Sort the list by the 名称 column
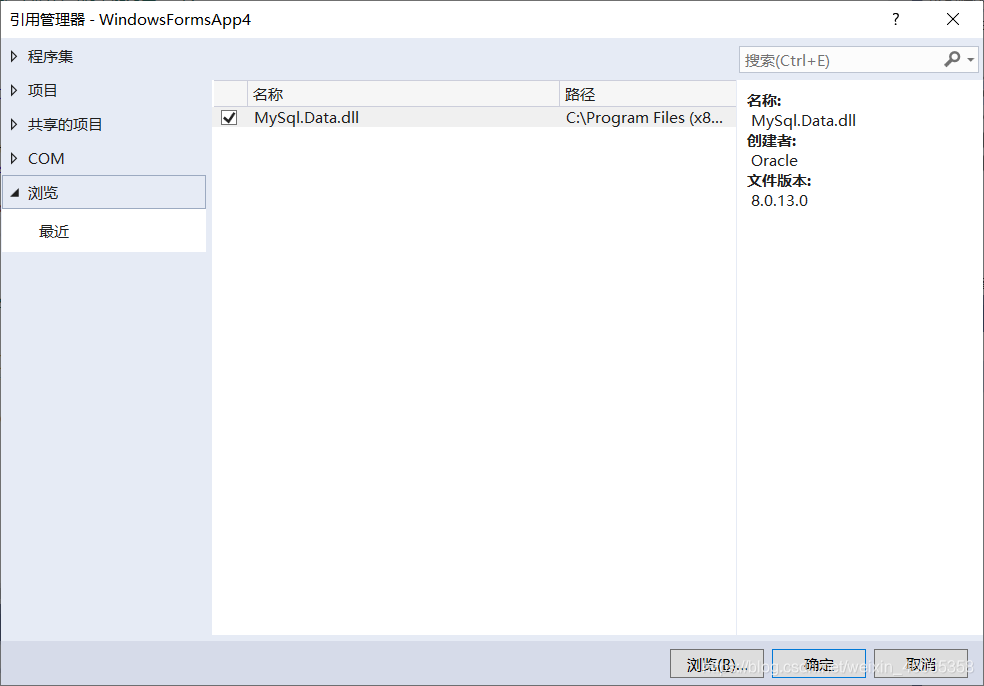Viewport: 984px width, 686px height. point(268,94)
